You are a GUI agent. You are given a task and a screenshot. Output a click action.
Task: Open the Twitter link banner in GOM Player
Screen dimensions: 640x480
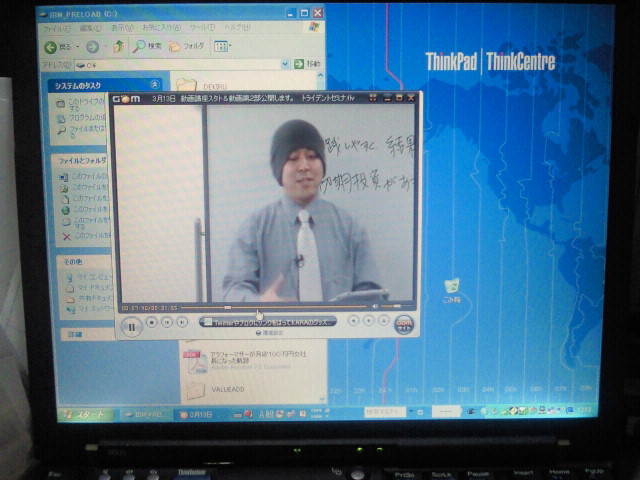[x=268, y=322]
